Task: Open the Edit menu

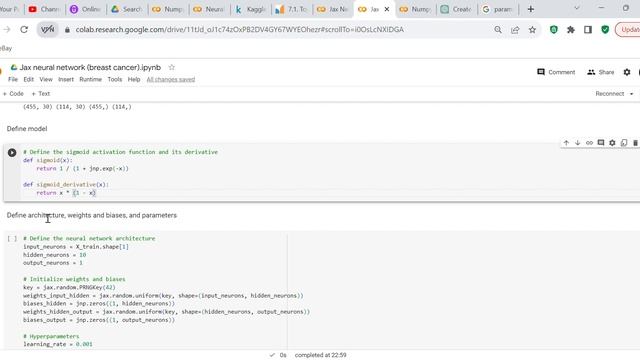Action: [x=29, y=79]
